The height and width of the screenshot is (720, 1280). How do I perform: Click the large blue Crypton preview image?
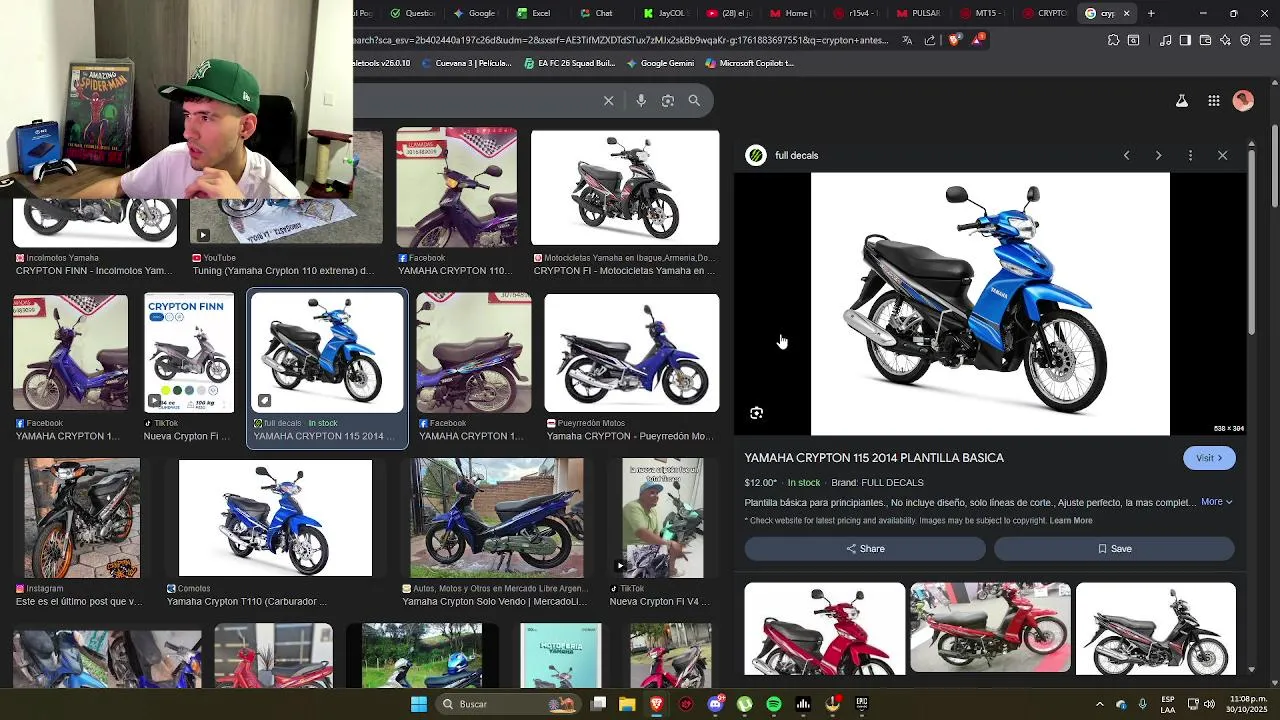point(990,304)
